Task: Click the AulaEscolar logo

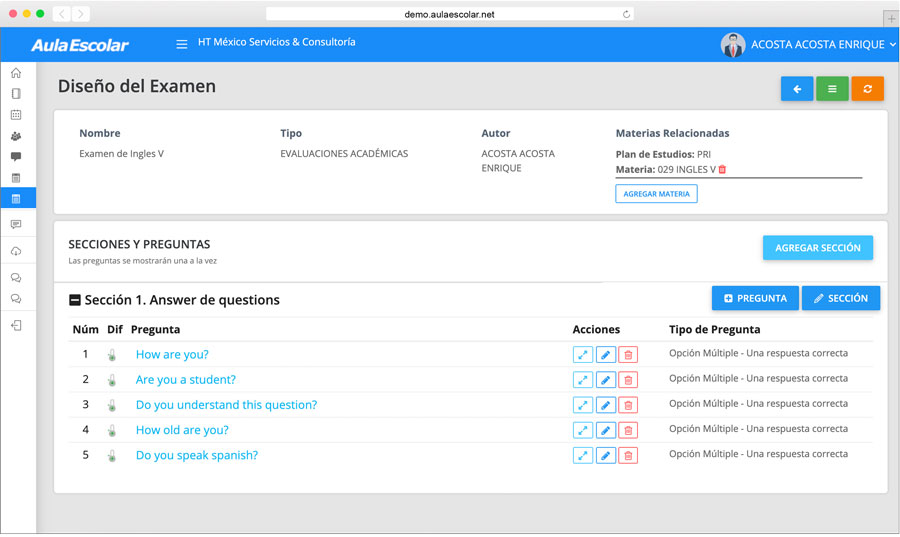Action: 80,45
